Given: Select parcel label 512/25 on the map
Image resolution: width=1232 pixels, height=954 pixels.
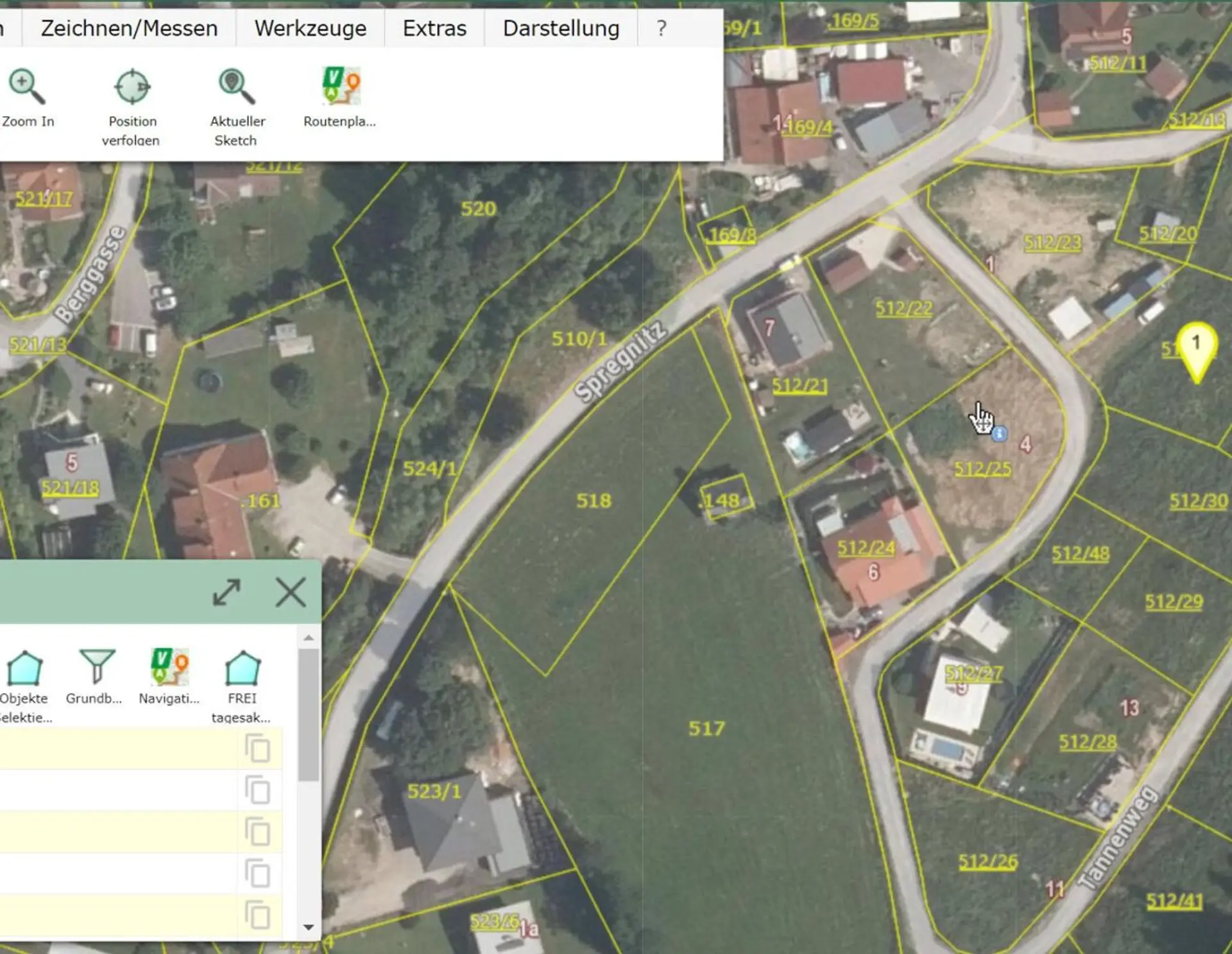Looking at the screenshot, I should pos(982,469).
